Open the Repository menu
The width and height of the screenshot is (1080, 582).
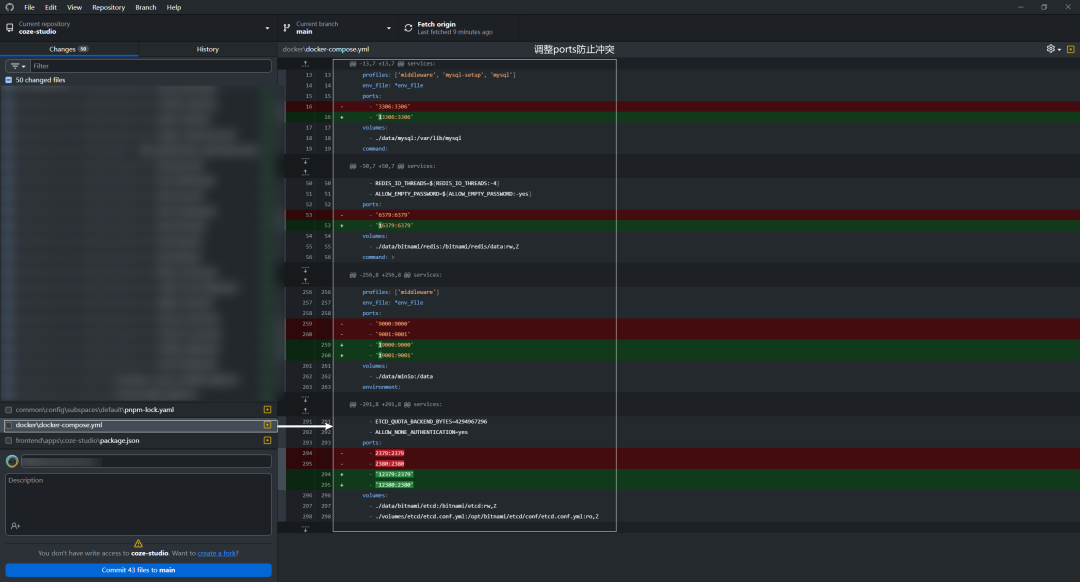coord(109,8)
